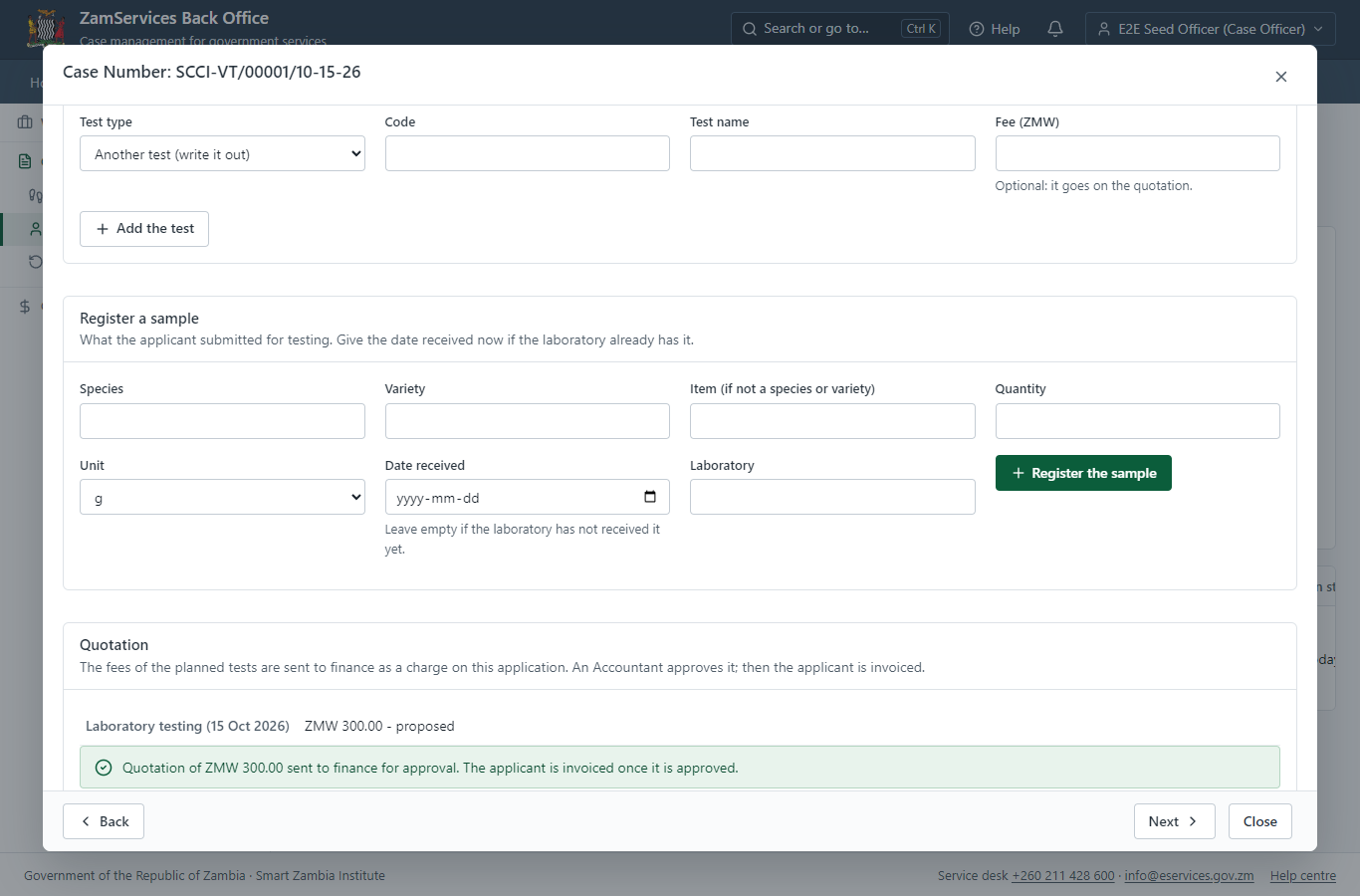This screenshot has height=896, width=1360.
Task: Focus the Test name input field
Action: click(x=832, y=153)
